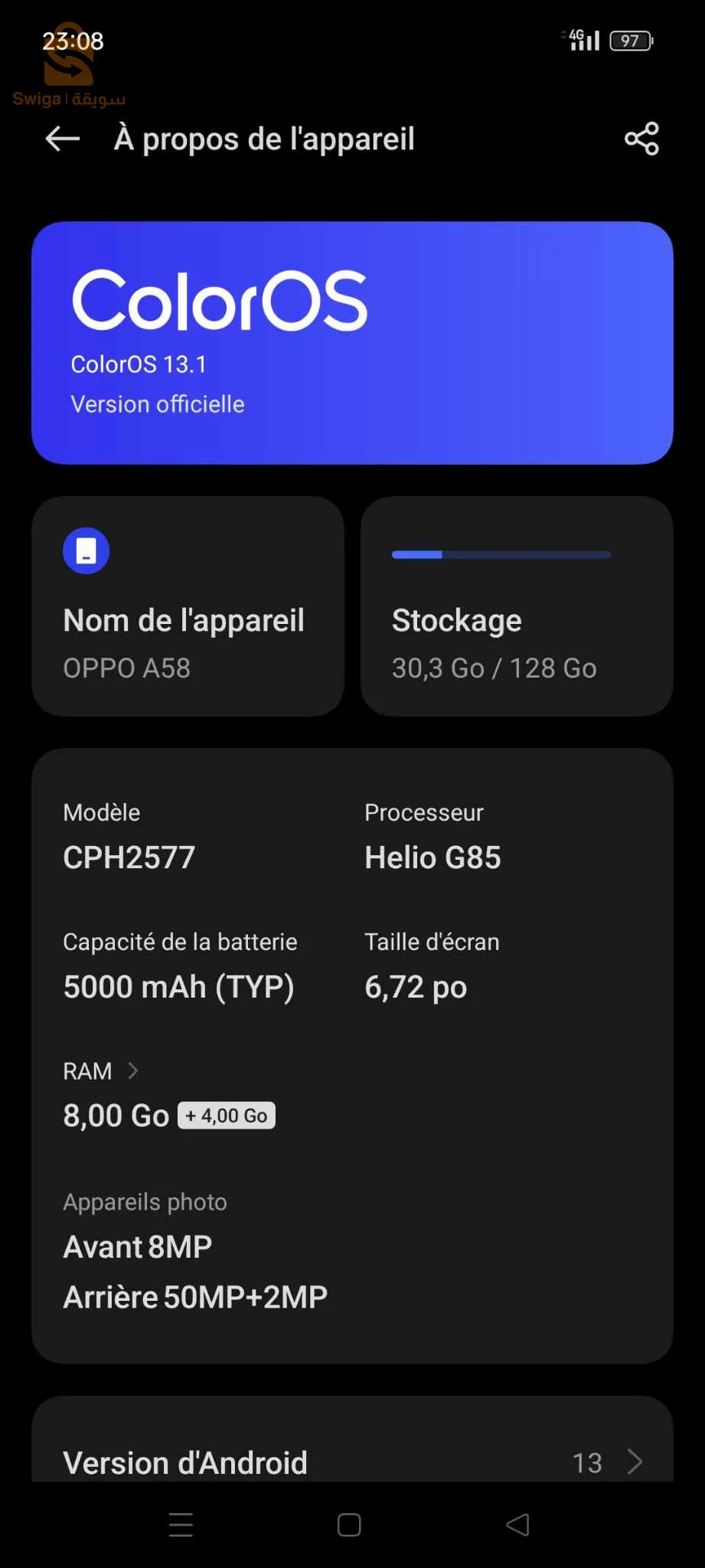This screenshot has height=1568, width=705.
Task: Tap the RAM label
Action: (x=87, y=1071)
